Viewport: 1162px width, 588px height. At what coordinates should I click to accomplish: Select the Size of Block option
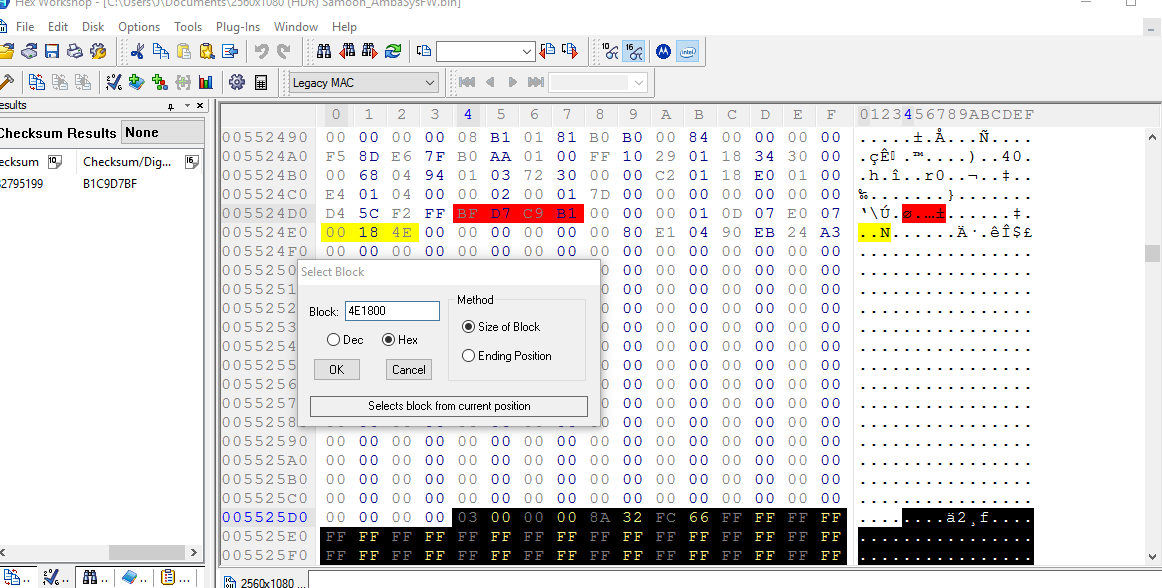pos(469,327)
